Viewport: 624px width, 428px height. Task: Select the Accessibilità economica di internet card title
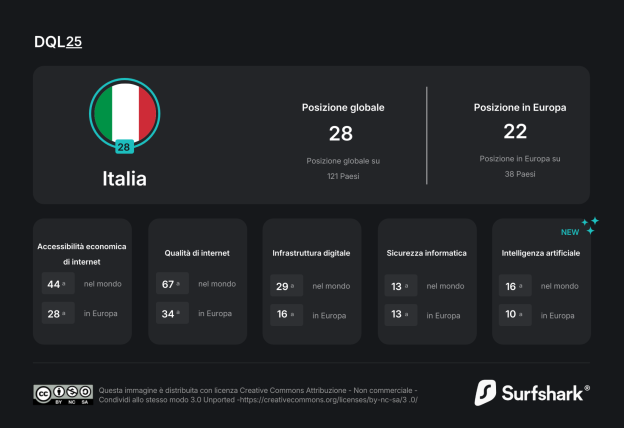[84, 253]
